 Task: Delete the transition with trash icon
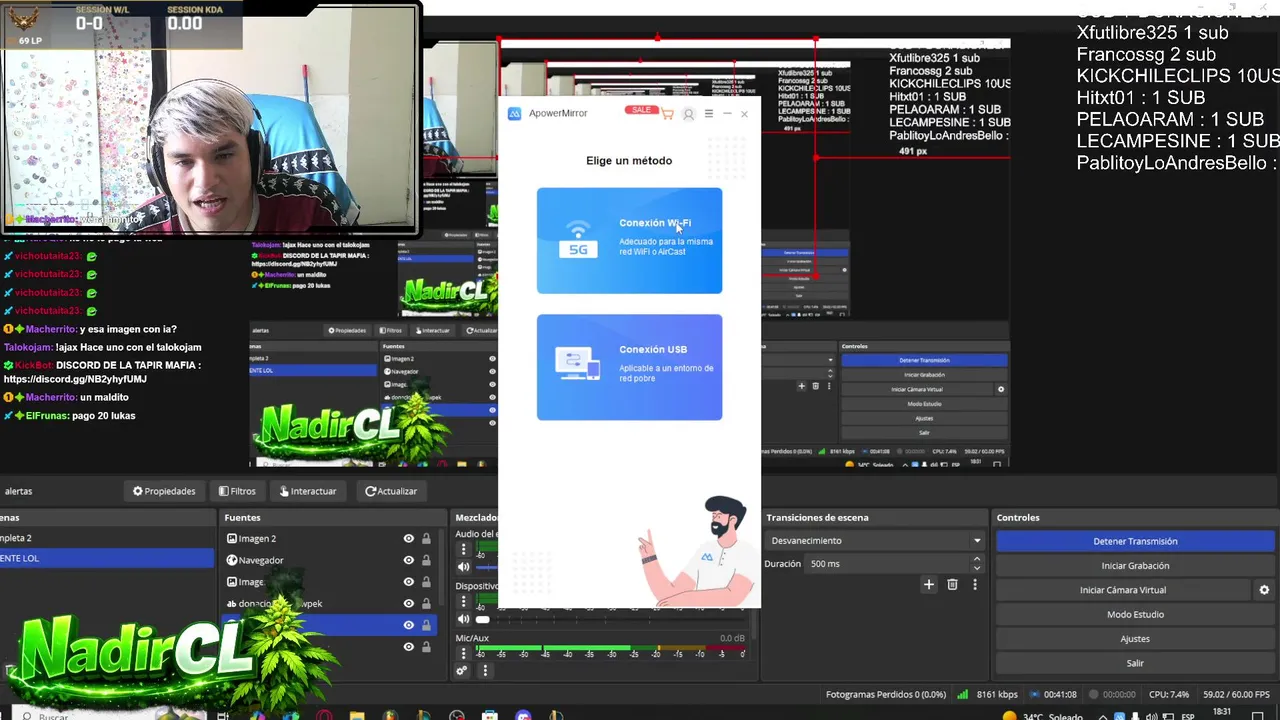tap(952, 585)
